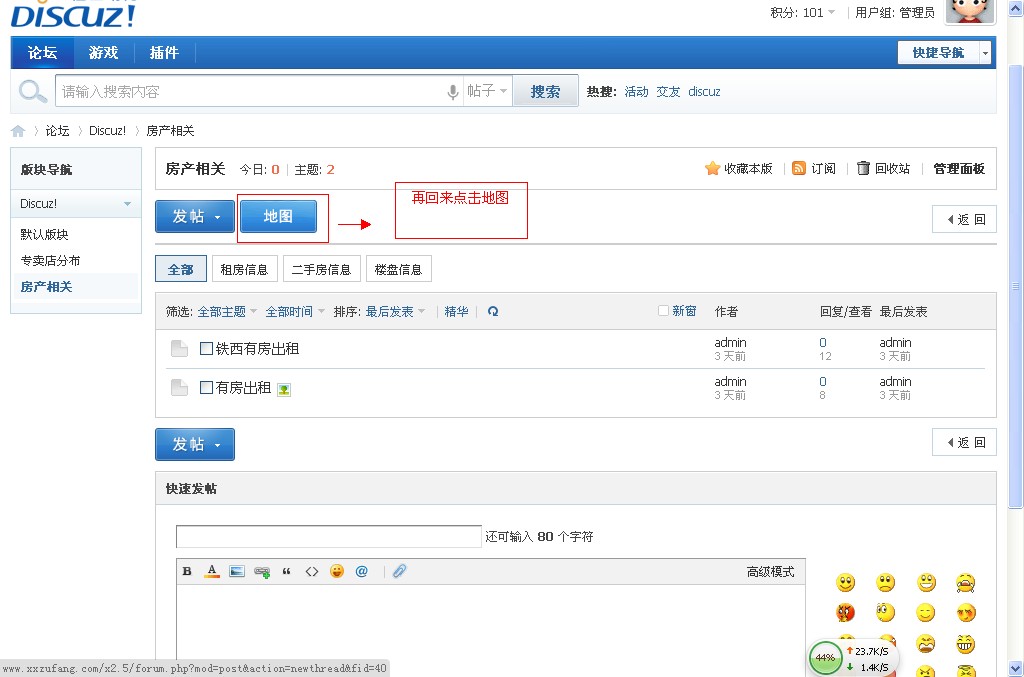Select the 二手房信息 category tab
Image resolution: width=1024 pixels, height=677 pixels.
pos(321,269)
